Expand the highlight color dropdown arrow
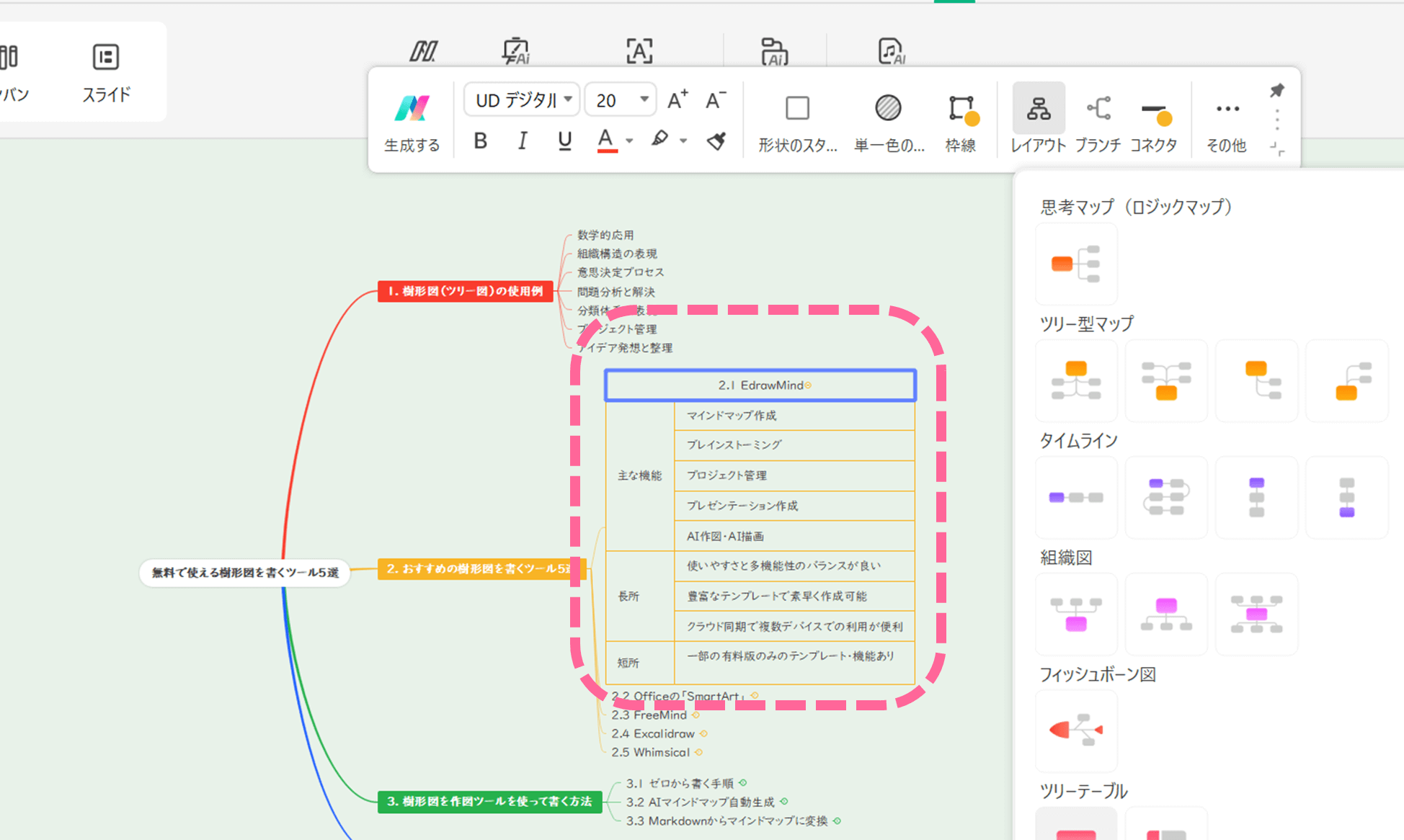The height and width of the screenshot is (840, 1404). coord(683,141)
